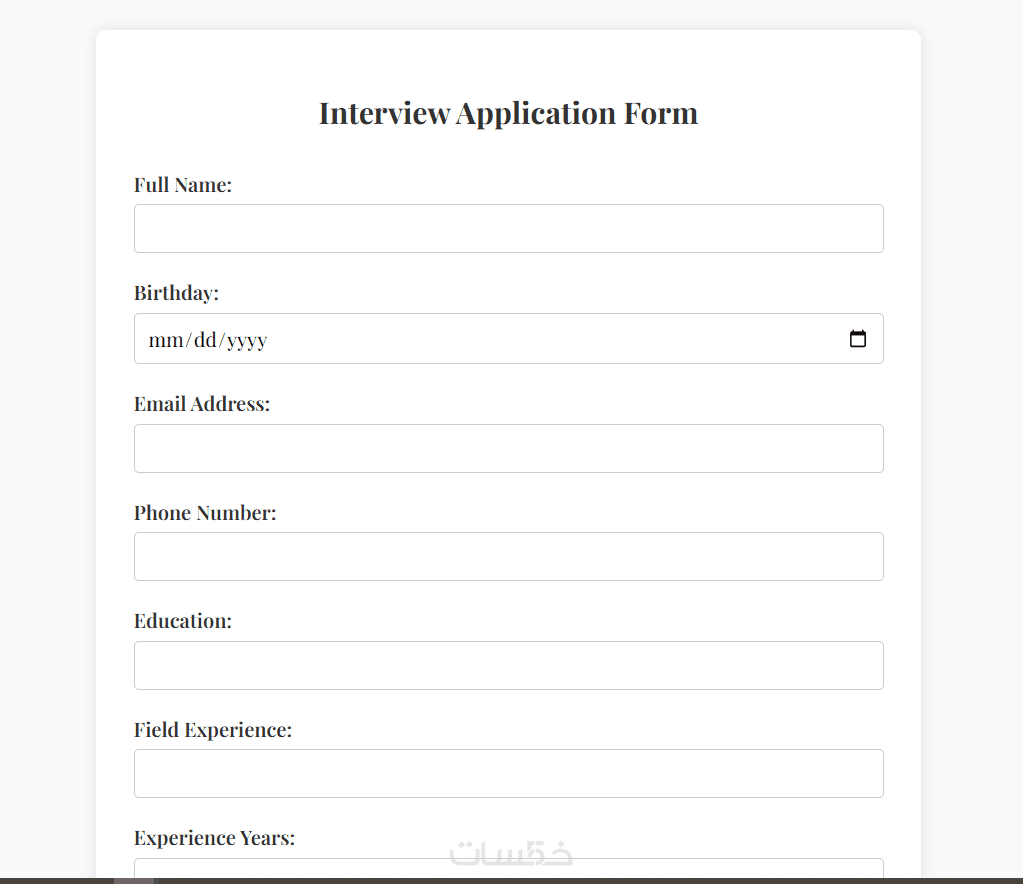This screenshot has width=1023, height=884.
Task: Click into the Phone Number field
Action: tap(508, 556)
